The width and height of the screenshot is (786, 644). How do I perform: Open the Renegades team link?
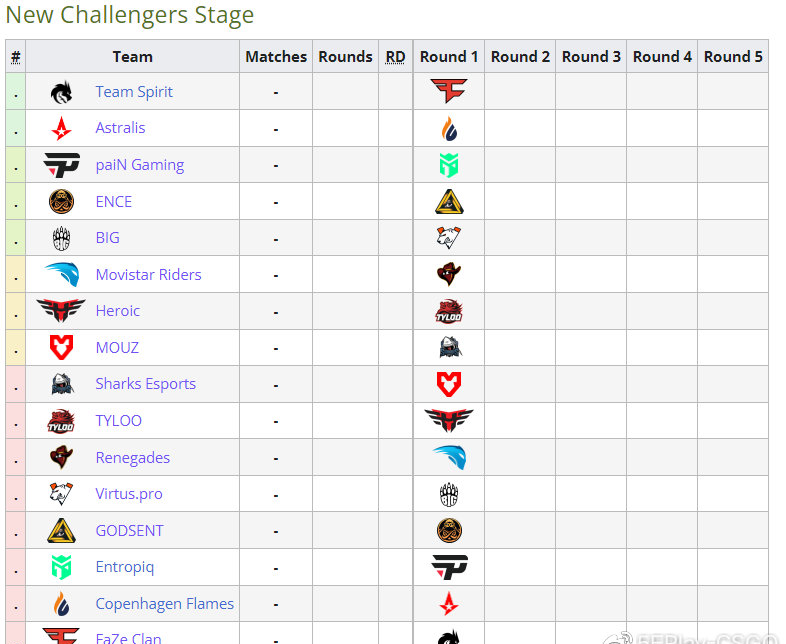click(x=132, y=458)
